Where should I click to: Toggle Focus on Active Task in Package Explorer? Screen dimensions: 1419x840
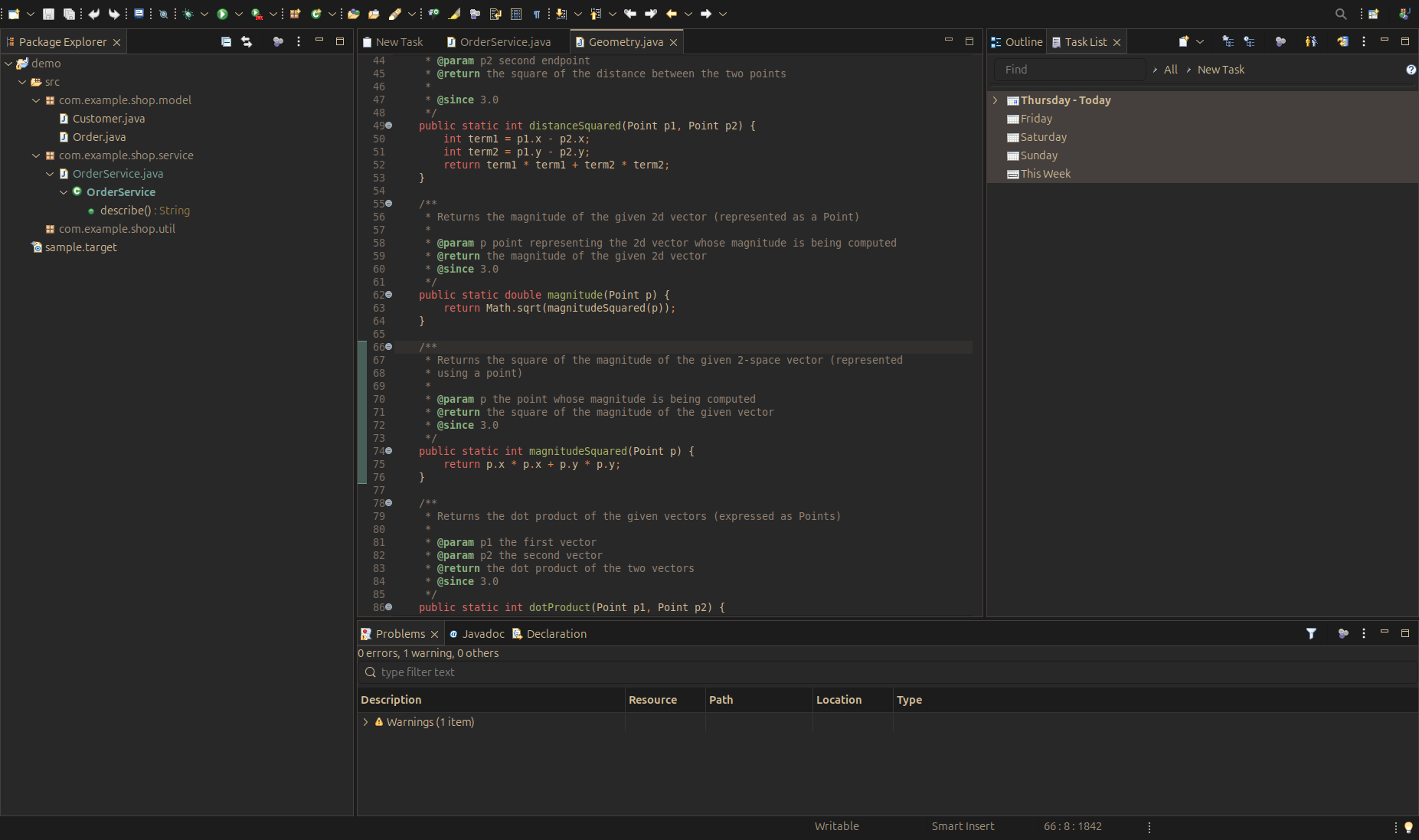tap(278, 41)
